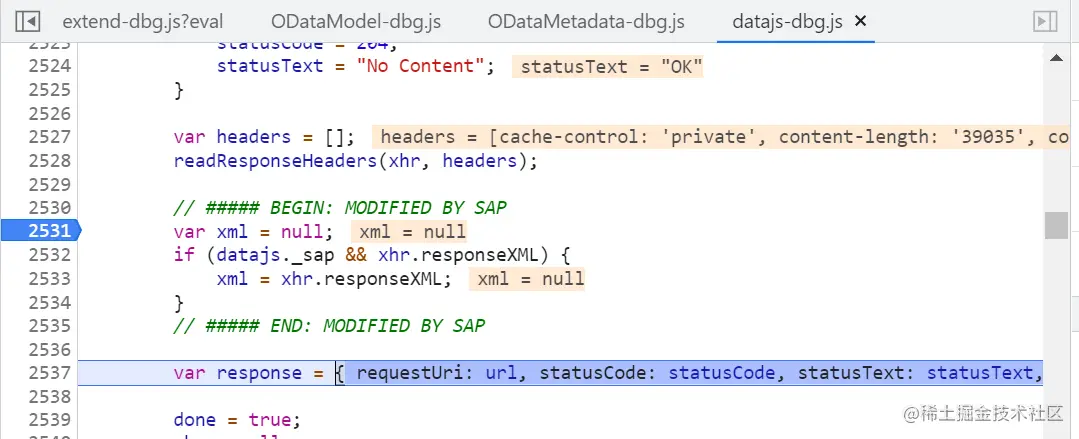Switch to extend-dbg.js?eval tab

coord(142,21)
